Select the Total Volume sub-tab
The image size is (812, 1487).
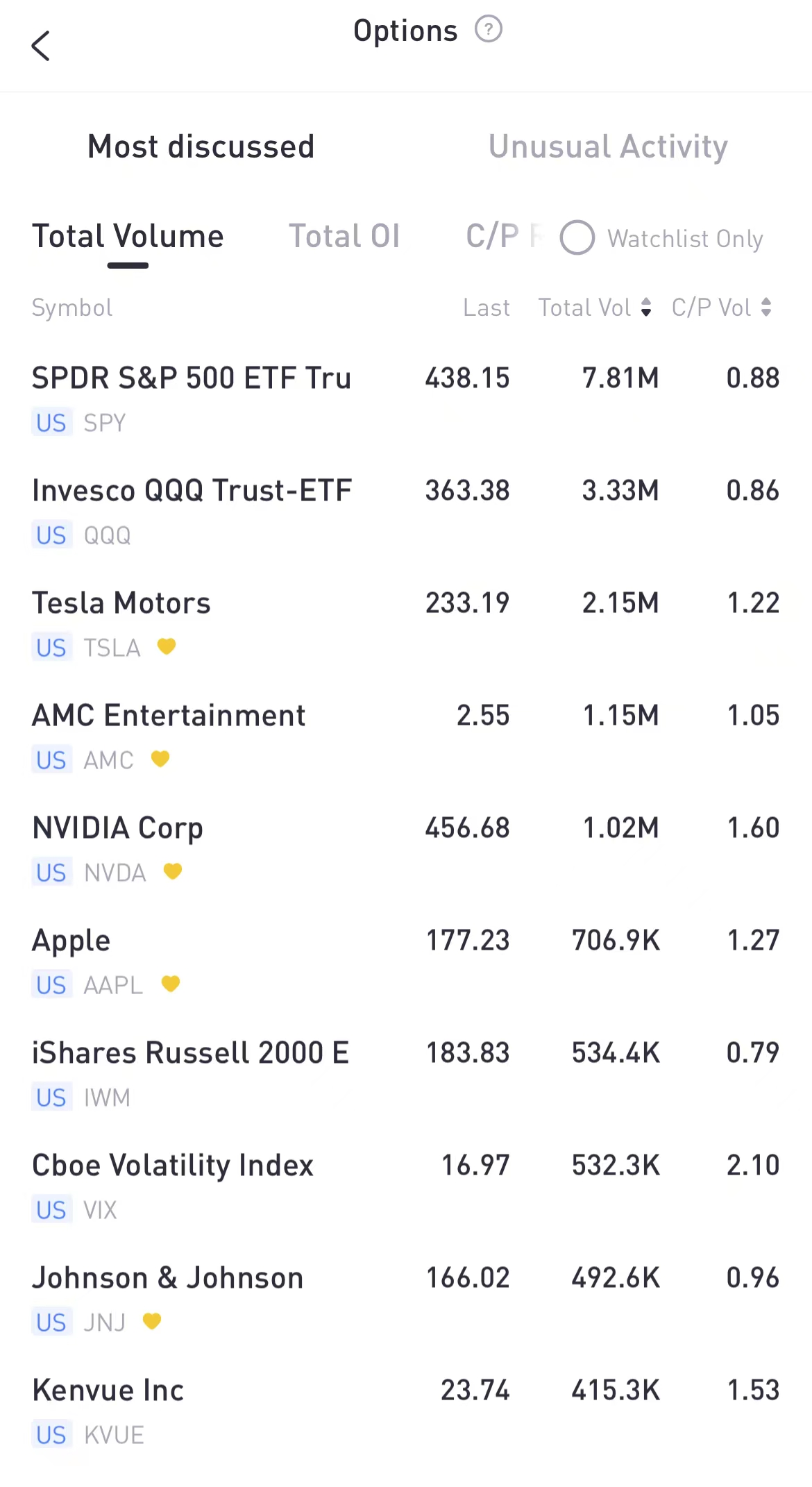[x=128, y=237]
